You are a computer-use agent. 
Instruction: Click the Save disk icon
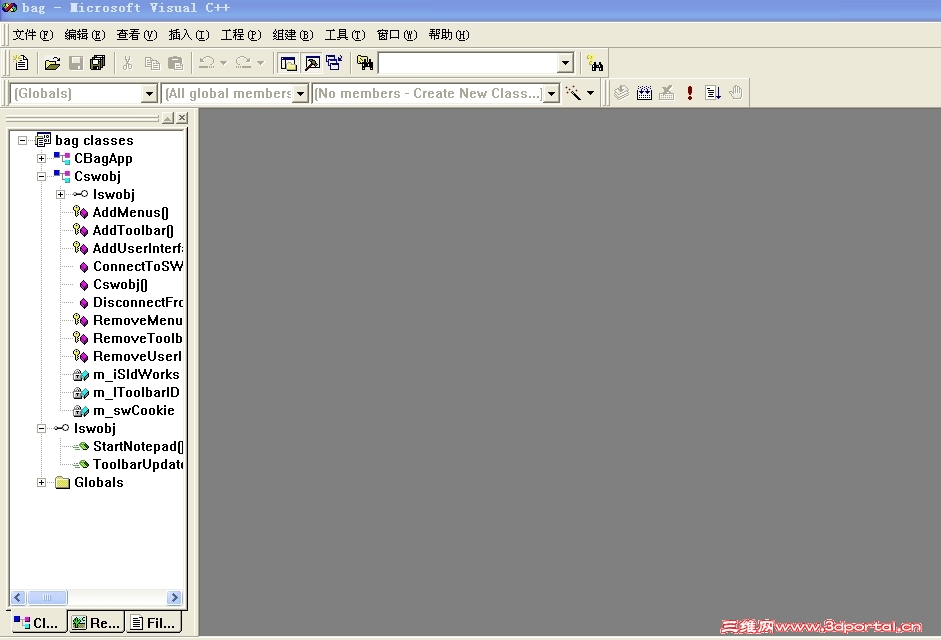click(76, 62)
